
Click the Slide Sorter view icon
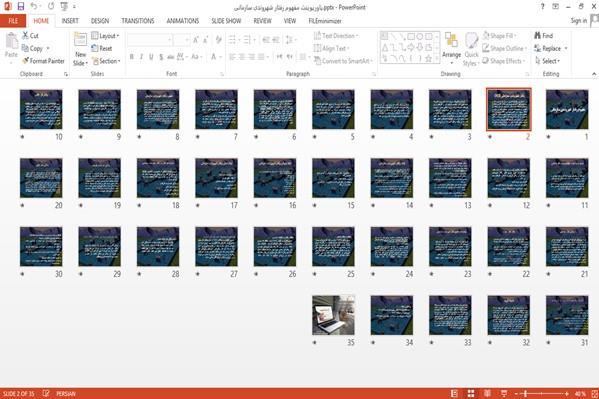click(471, 393)
